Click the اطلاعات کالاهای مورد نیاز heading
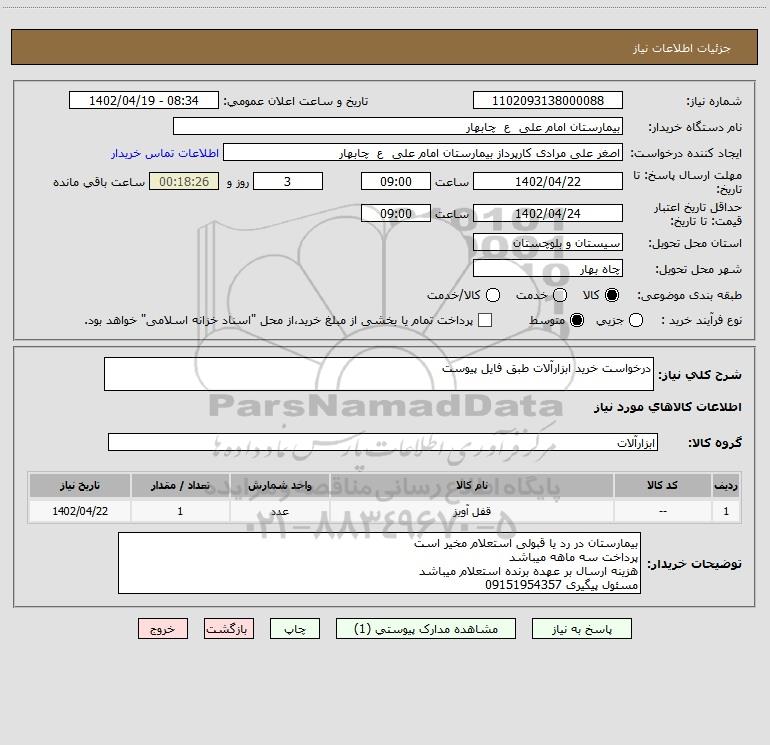The height and width of the screenshot is (745, 770). click(668, 407)
